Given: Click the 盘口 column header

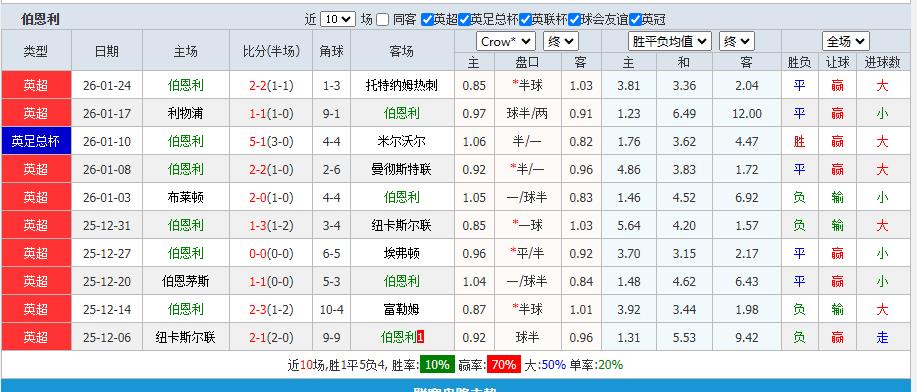Looking at the screenshot, I should [527, 62].
